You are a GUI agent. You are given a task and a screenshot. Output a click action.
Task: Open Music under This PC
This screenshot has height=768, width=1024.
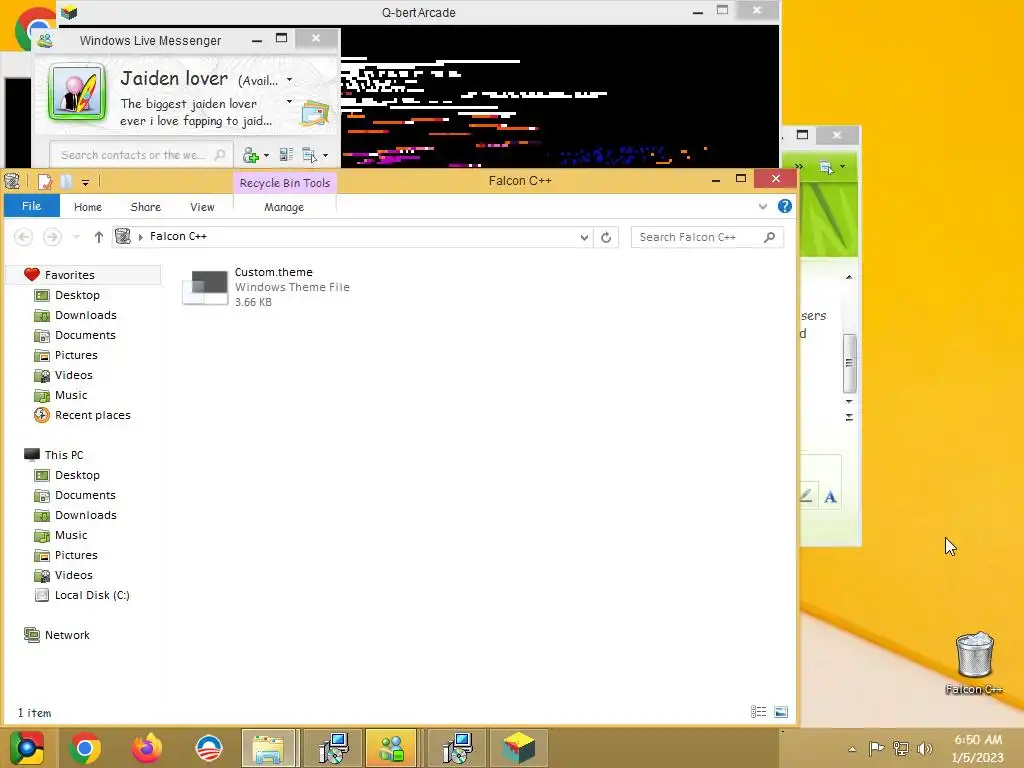click(x=71, y=536)
